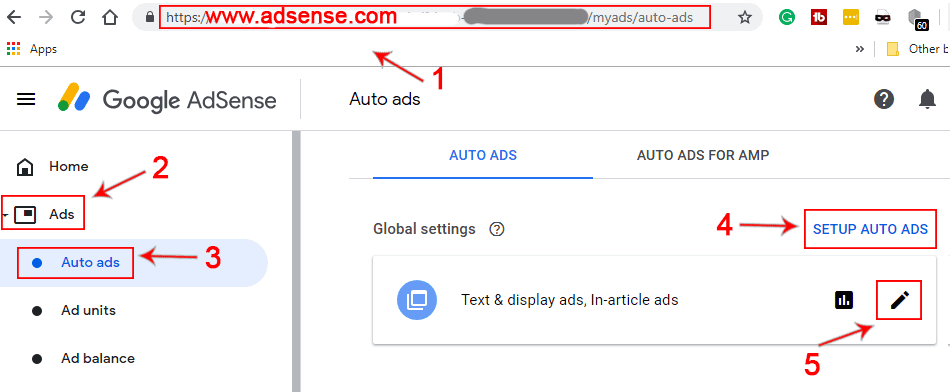
Task: Click the browser forward arrow
Action: click(45, 17)
